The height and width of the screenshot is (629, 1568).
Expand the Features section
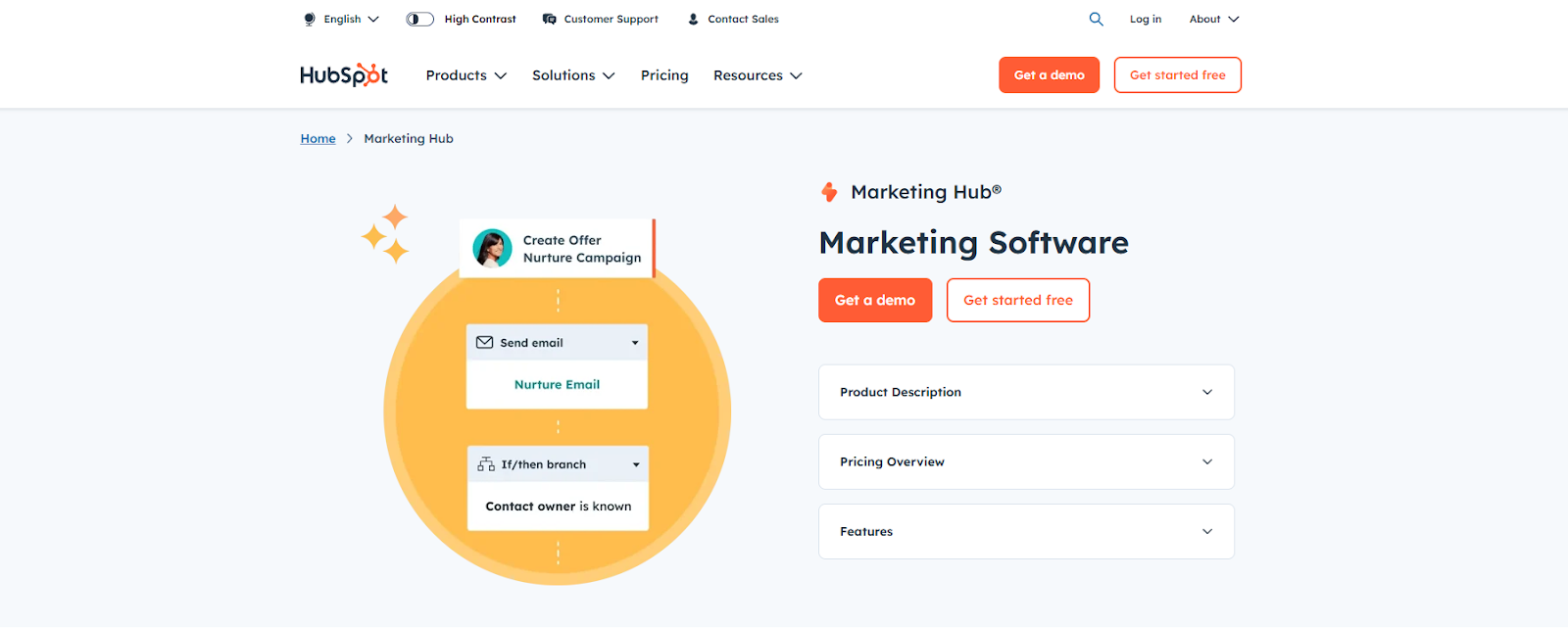1026,531
